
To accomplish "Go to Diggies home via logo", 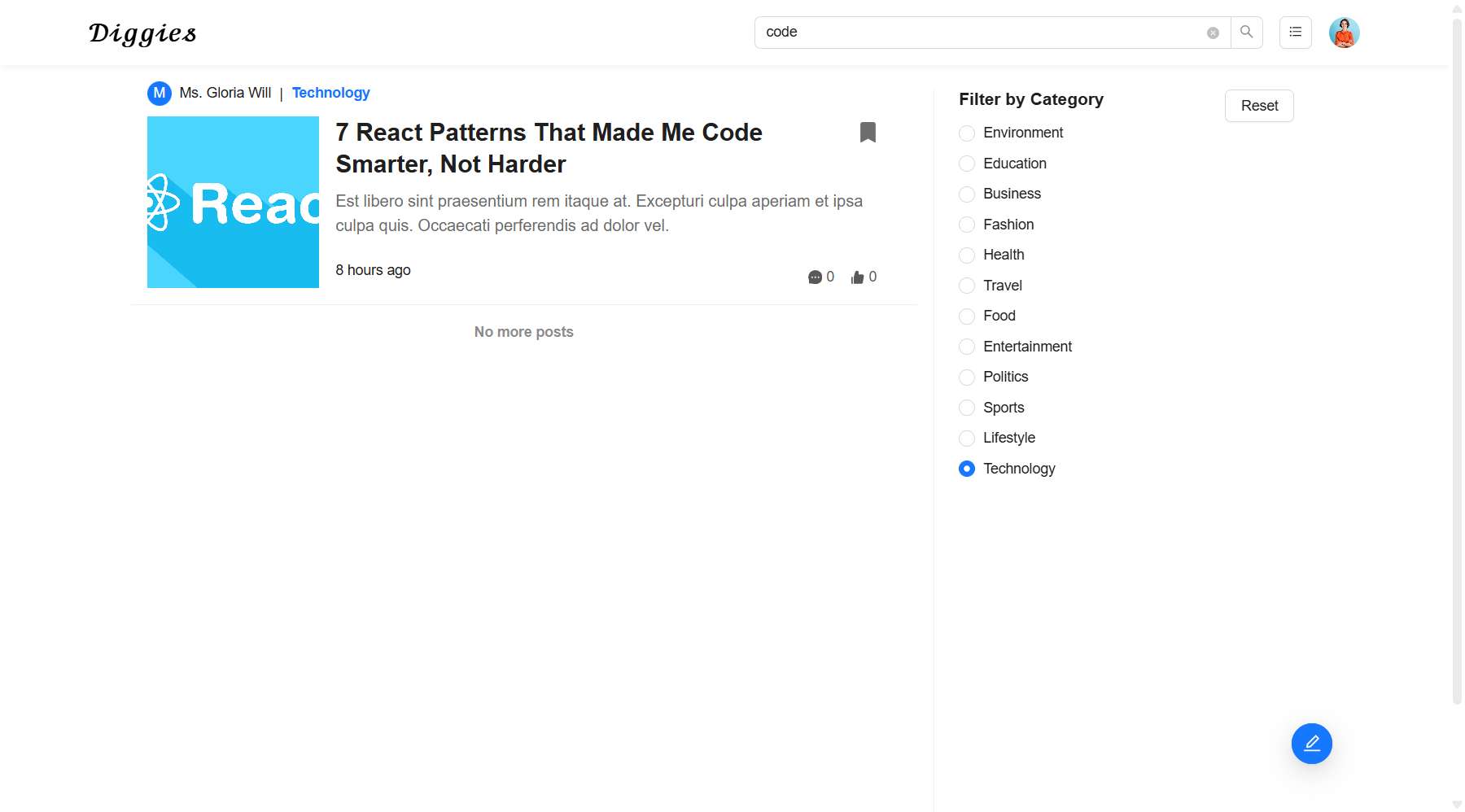I will 142,33.
